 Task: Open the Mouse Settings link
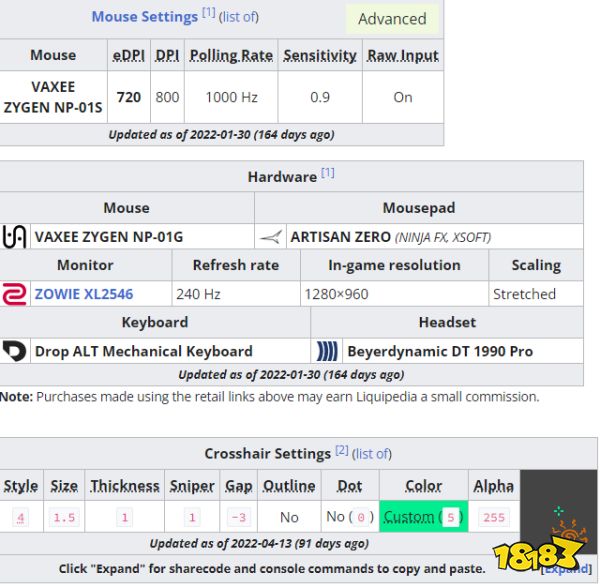pos(145,17)
